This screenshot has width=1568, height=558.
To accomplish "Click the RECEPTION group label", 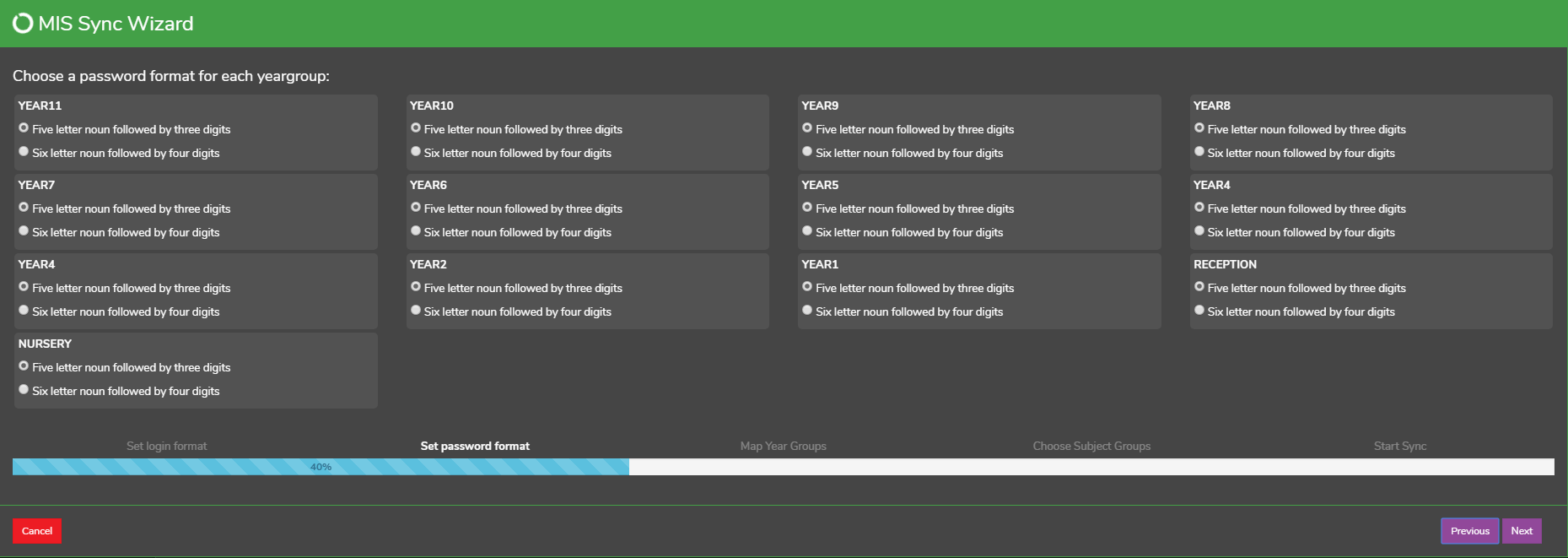I will [1225, 264].
